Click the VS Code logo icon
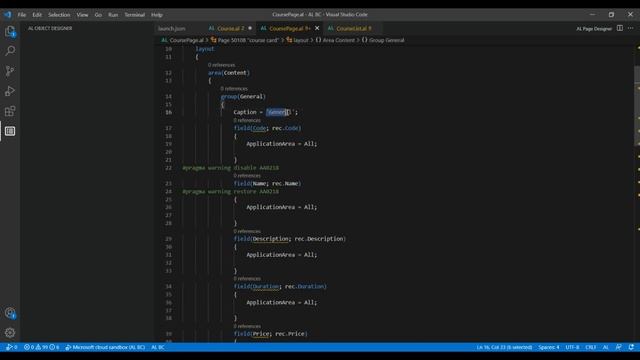640x360 pixels. [8, 15]
